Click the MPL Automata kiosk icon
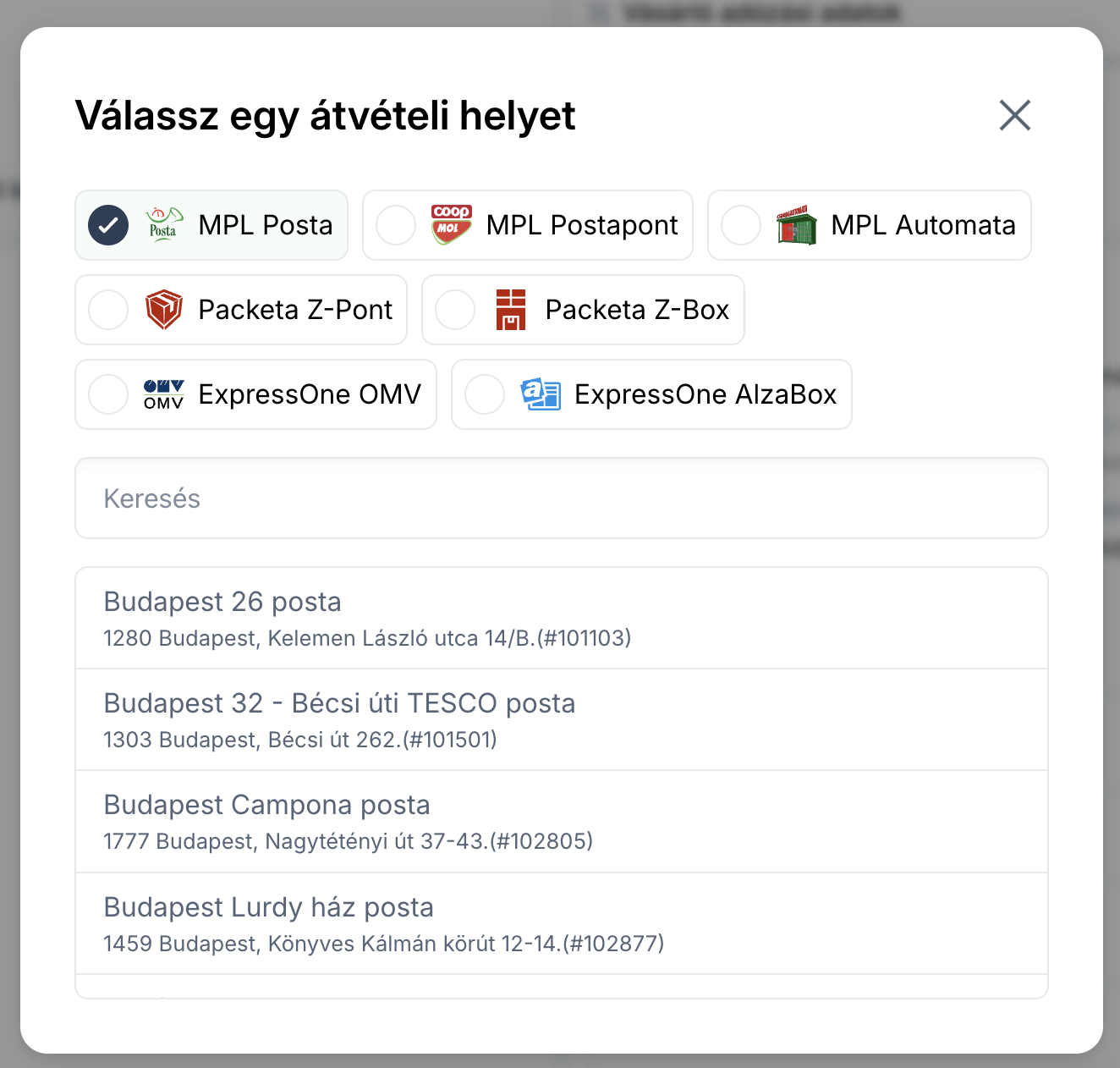1120x1068 pixels. pyautogui.click(x=797, y=225)
